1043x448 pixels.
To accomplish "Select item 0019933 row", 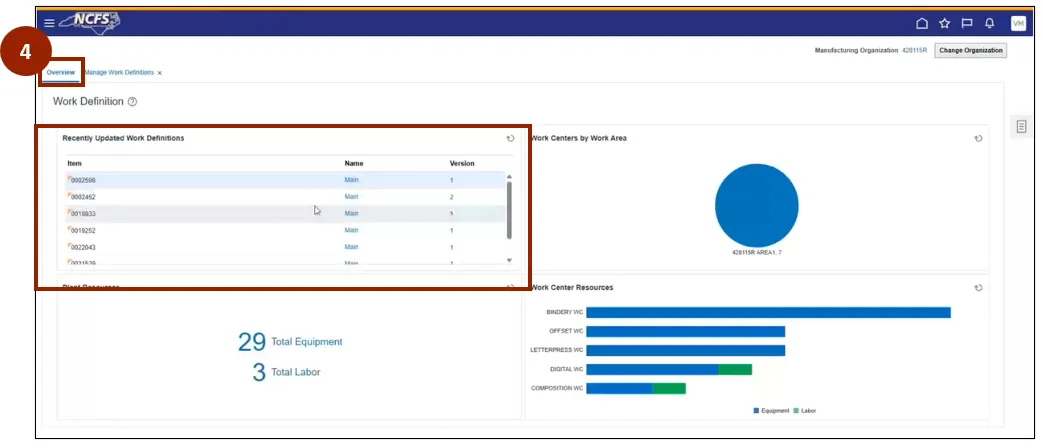I will click(285, 213).
